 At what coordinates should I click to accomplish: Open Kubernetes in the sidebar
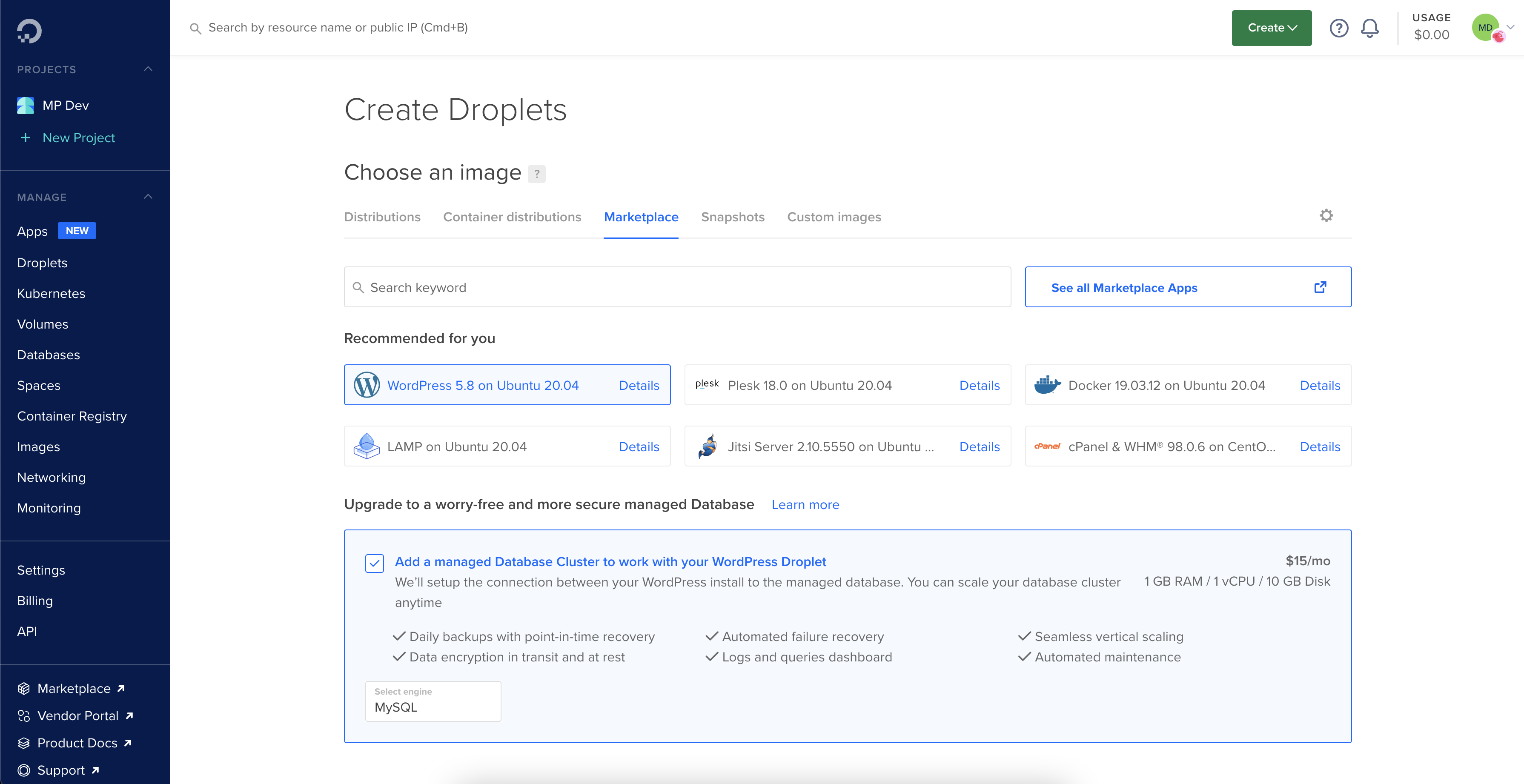point(51,294)
